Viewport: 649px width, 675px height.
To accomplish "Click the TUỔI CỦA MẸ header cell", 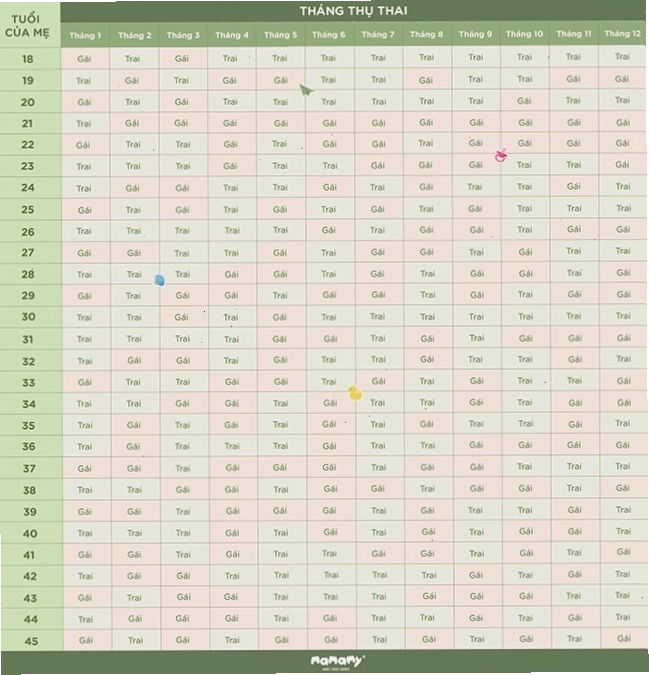I will point(30,26).
